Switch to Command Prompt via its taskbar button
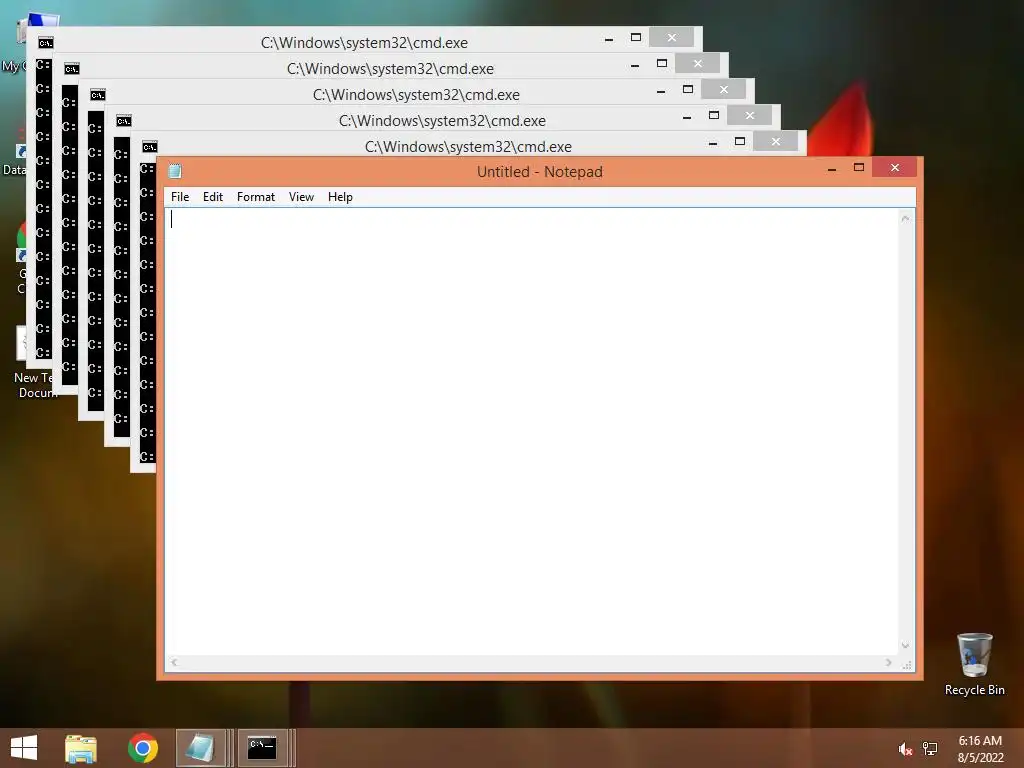 (x=265, y=748)
